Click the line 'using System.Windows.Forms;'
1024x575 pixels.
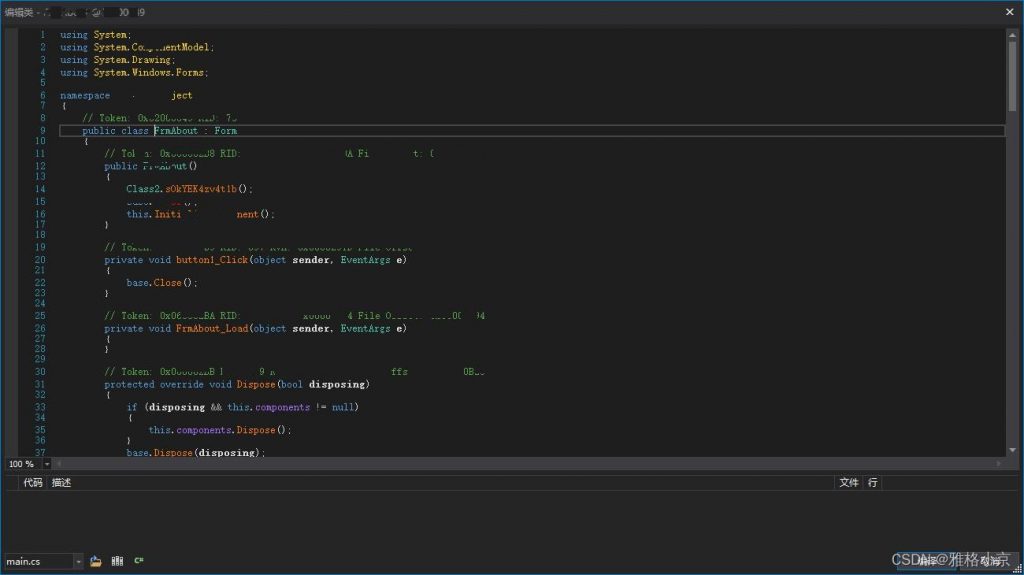point(135,73)
